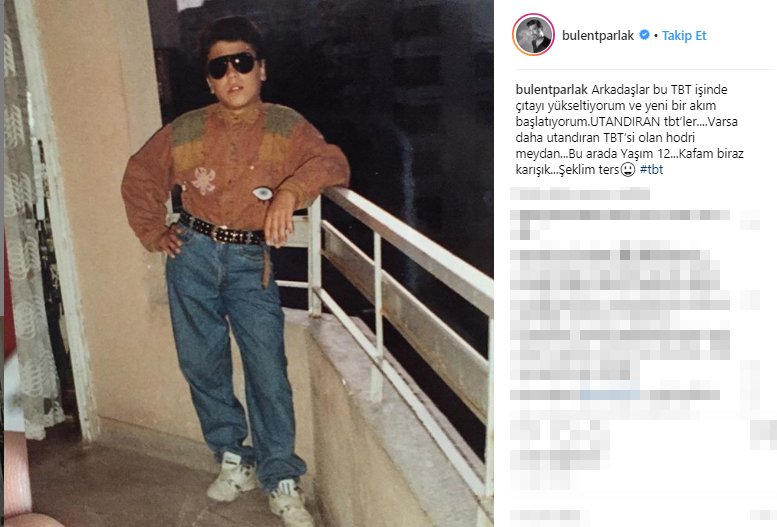The height and width of the screenshot is (527, 777).
Task: Click the blurred blue link in comments
Action: pos(610,395)
